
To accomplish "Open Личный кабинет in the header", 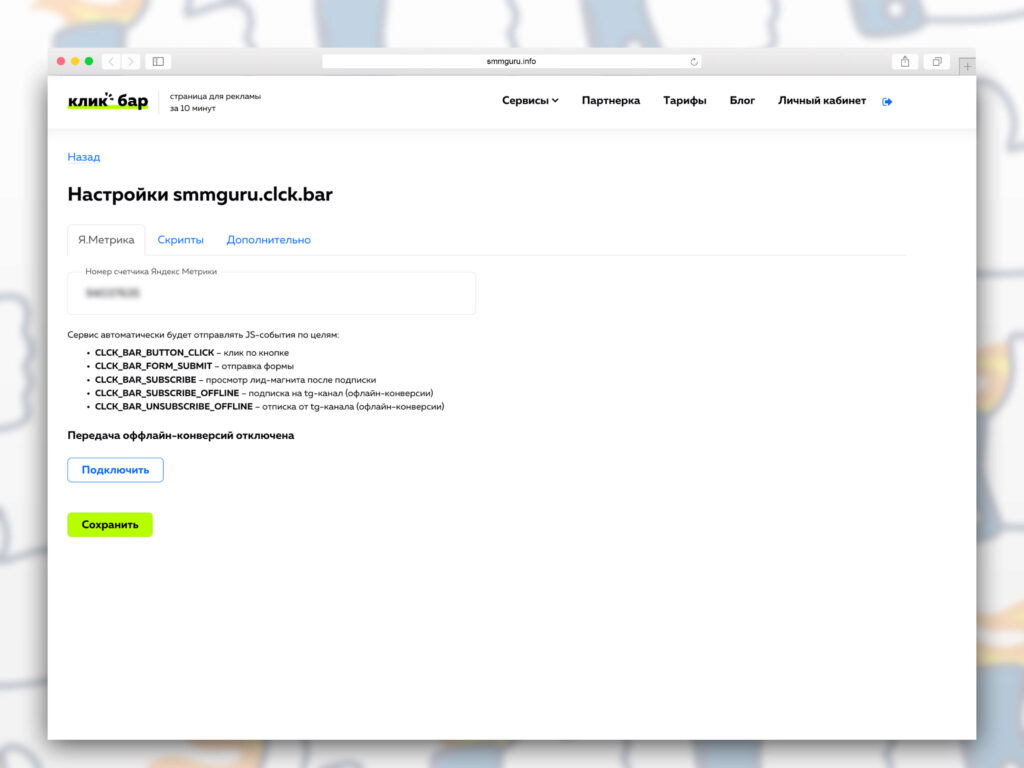I will [822, 101].
